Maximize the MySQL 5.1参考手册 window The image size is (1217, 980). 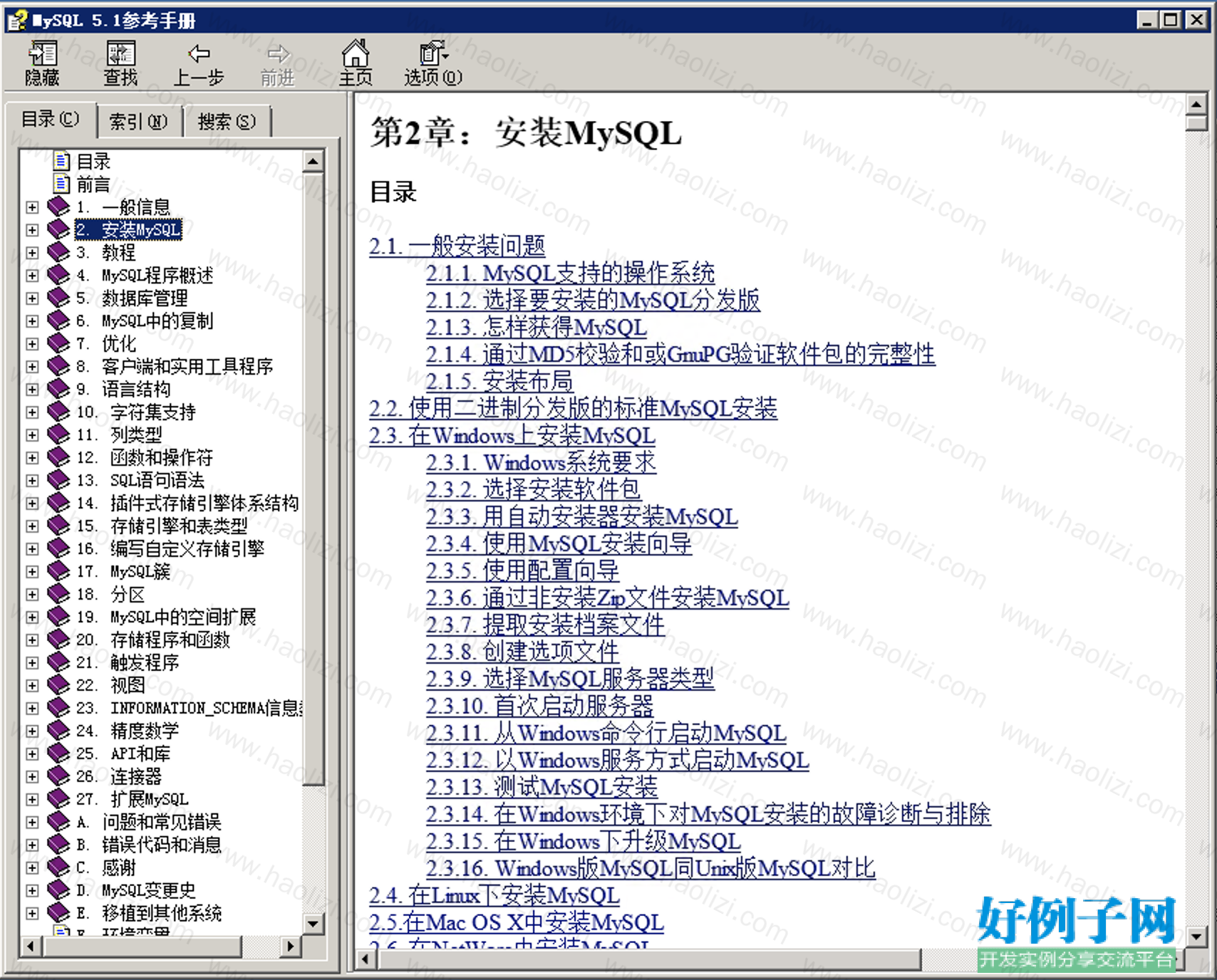click(1171, 19)
